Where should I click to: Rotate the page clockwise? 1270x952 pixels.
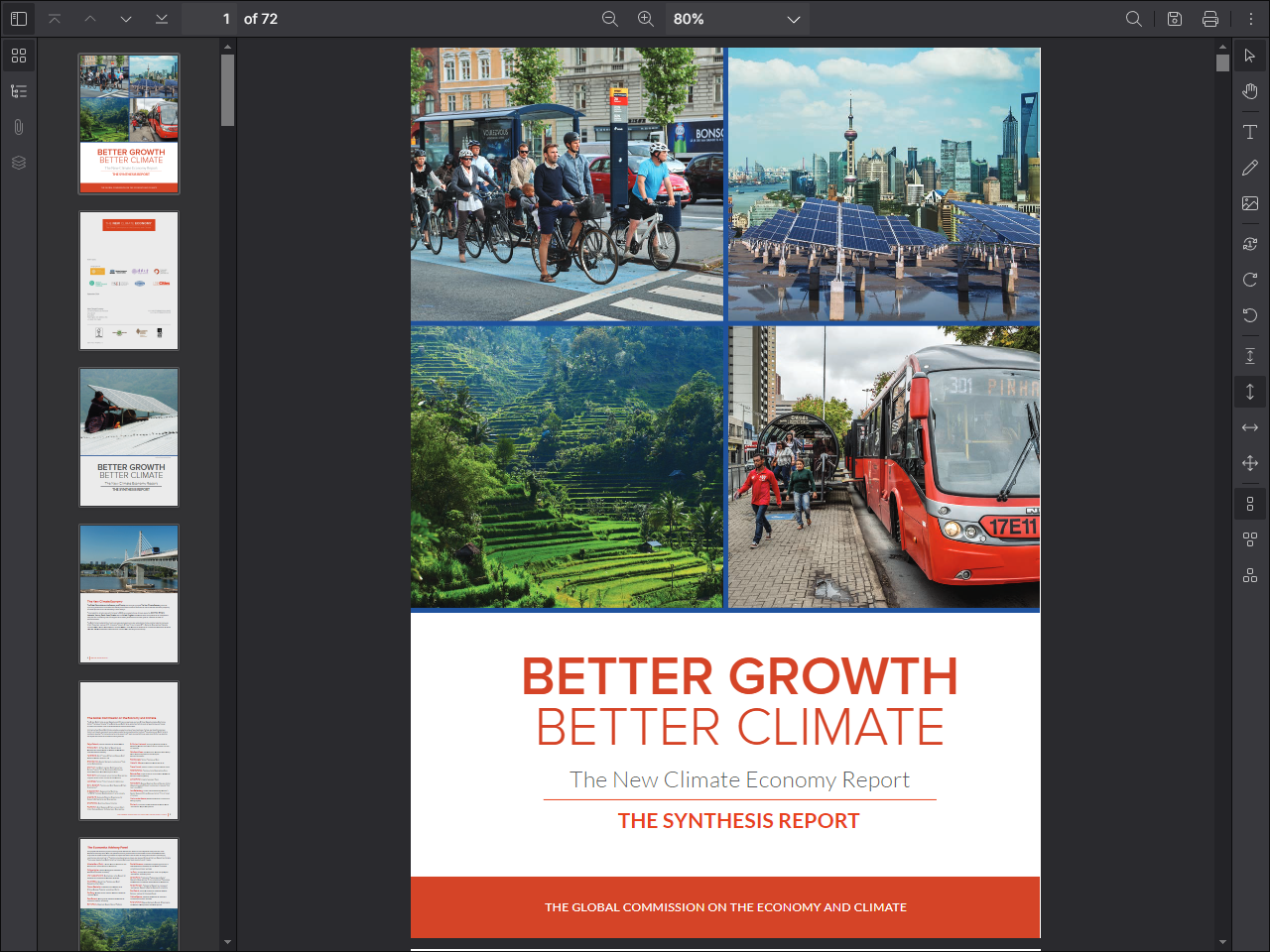[1250, 280]
